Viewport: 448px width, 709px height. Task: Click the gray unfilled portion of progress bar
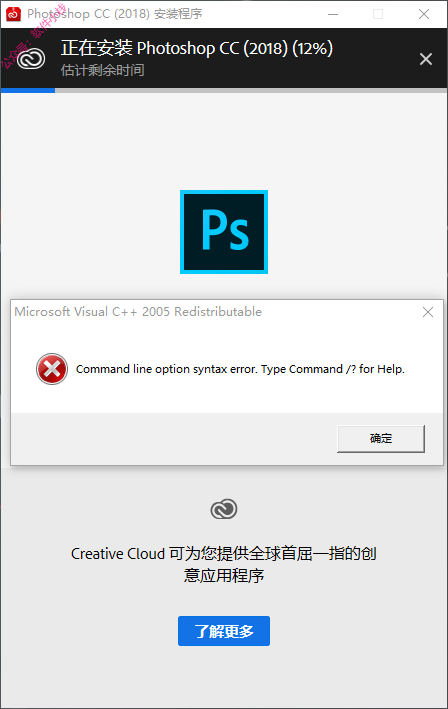pyautogui.click(x=251, y=90)
